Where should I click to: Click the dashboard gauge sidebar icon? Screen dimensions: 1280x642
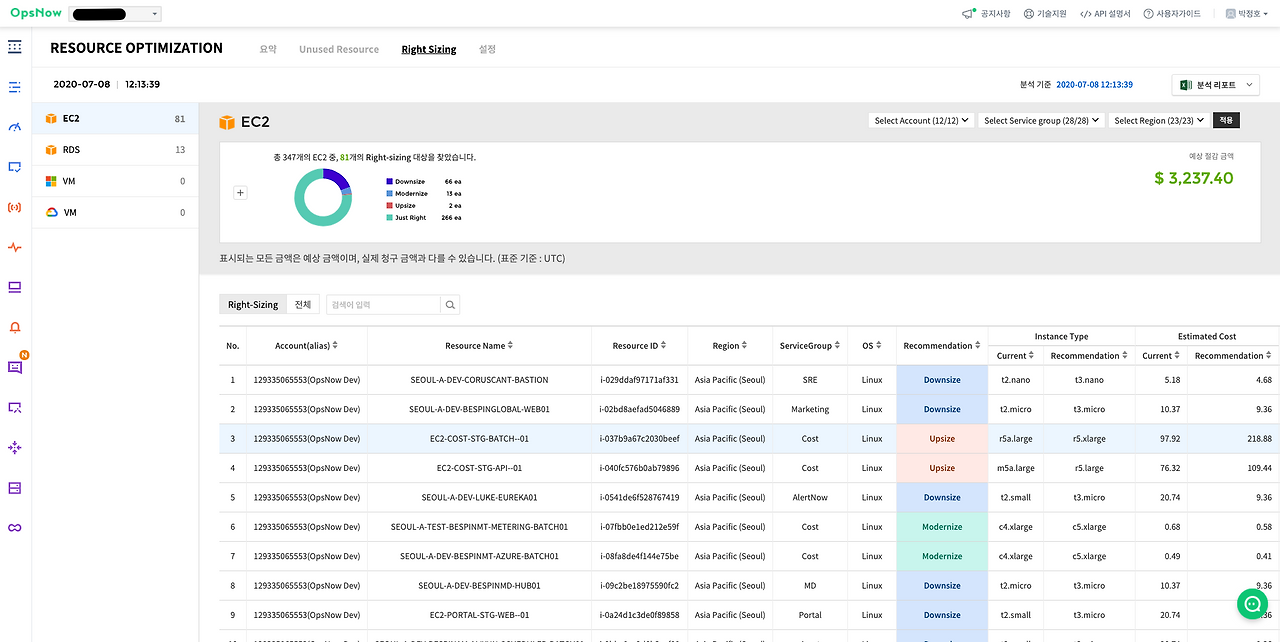pos(14,127)
